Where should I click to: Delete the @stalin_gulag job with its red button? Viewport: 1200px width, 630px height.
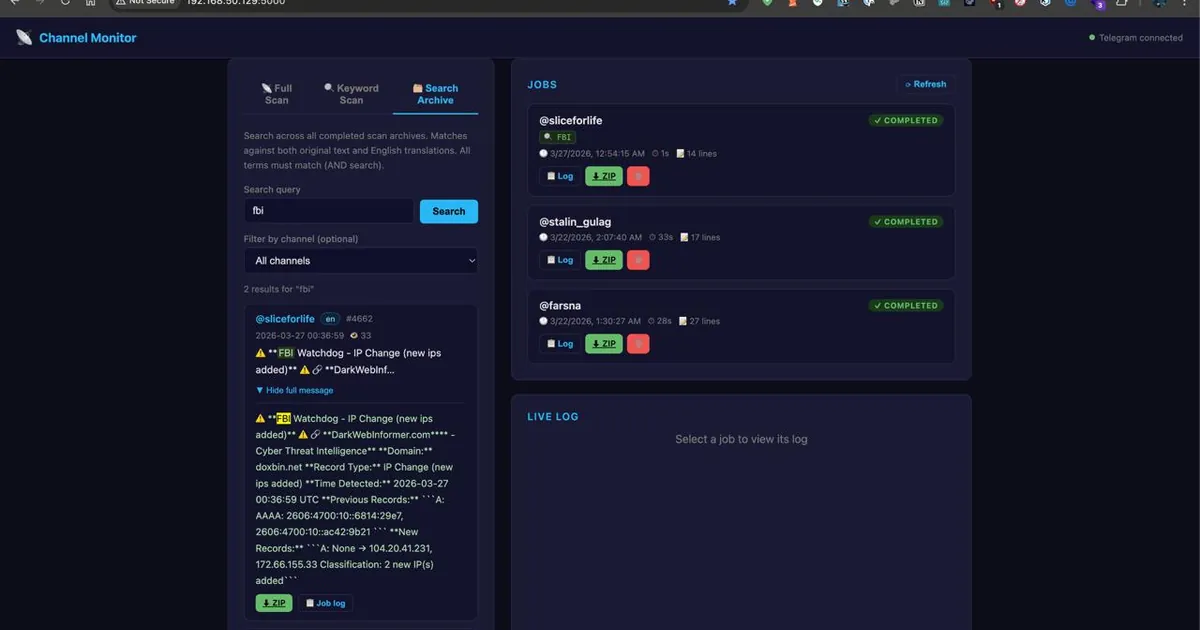coord(638,259)
